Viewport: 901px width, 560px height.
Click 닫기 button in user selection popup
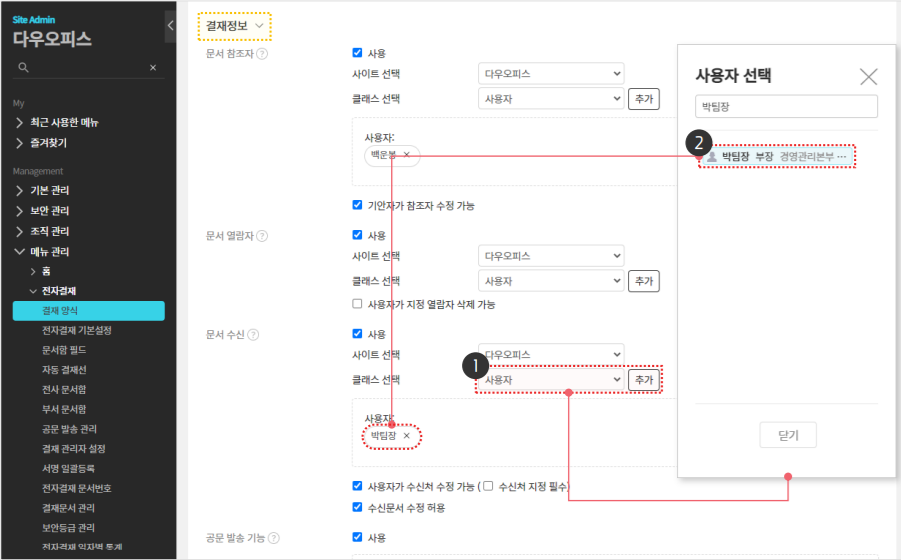click(787, 435)
